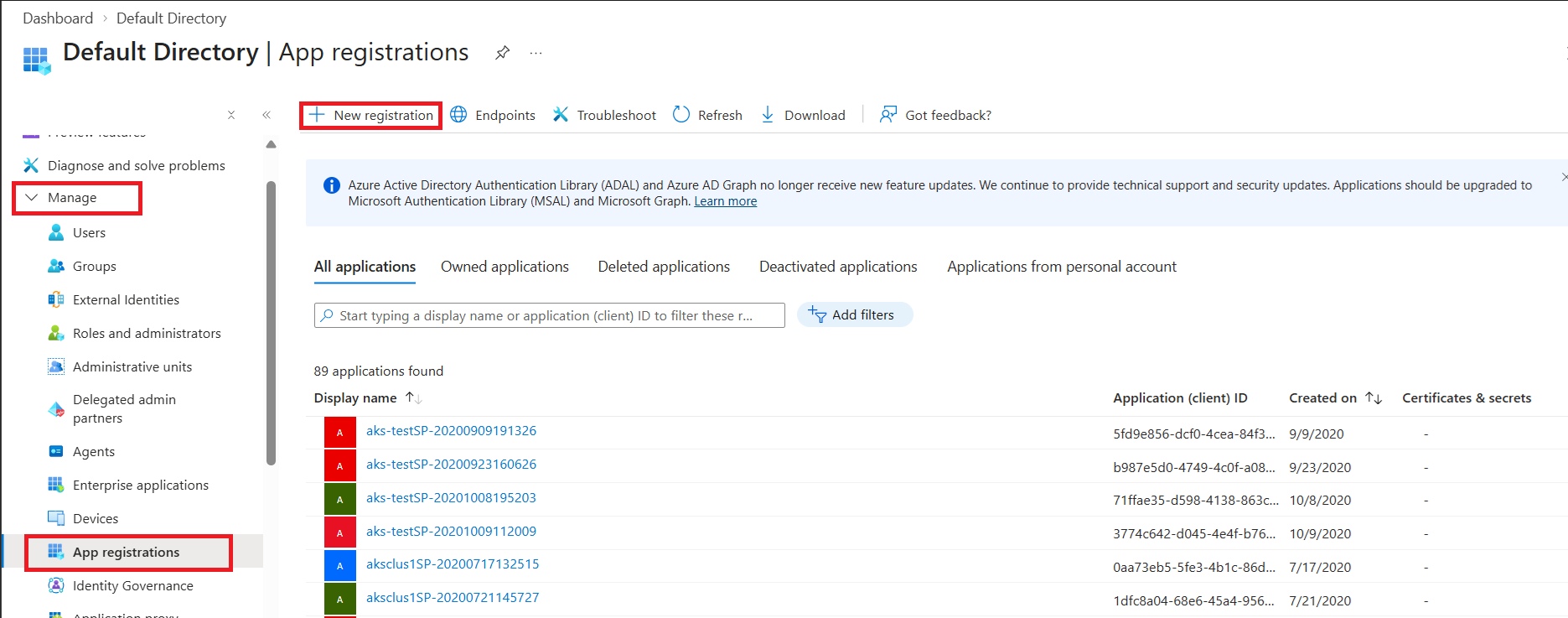Open Roles and administrators menu item
Image resolution: width=1568 pixels, height=618 pixels.
click(x=147, y=333)
